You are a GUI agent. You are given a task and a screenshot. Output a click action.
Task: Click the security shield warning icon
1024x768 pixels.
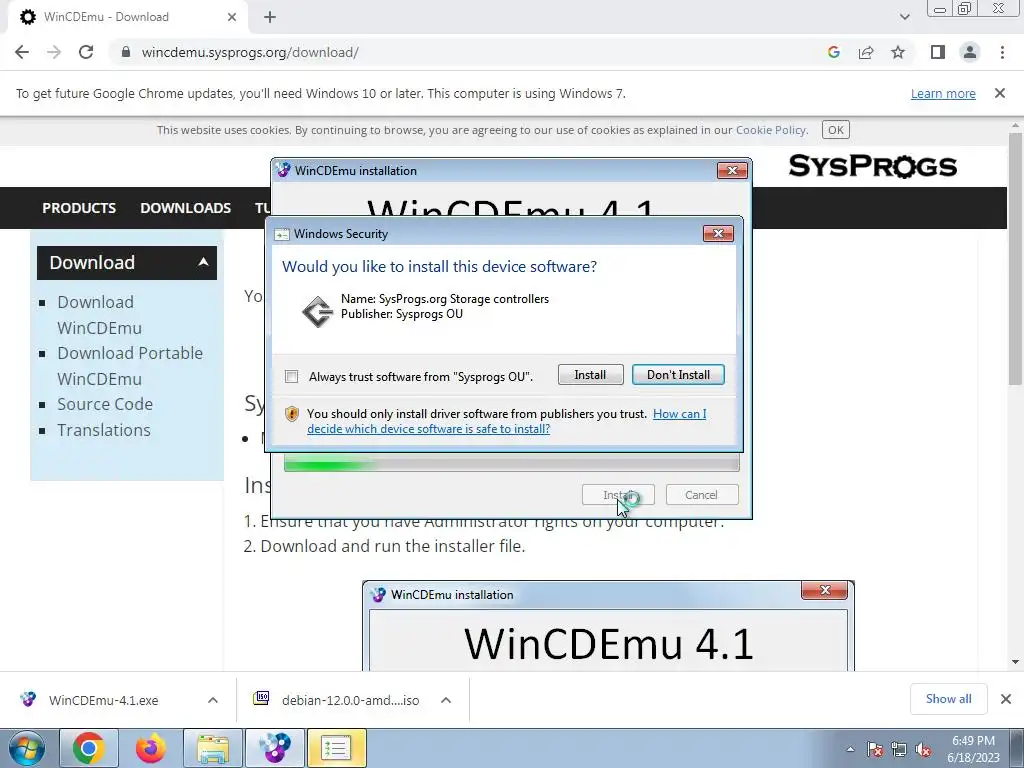click(x=292, y=414)
